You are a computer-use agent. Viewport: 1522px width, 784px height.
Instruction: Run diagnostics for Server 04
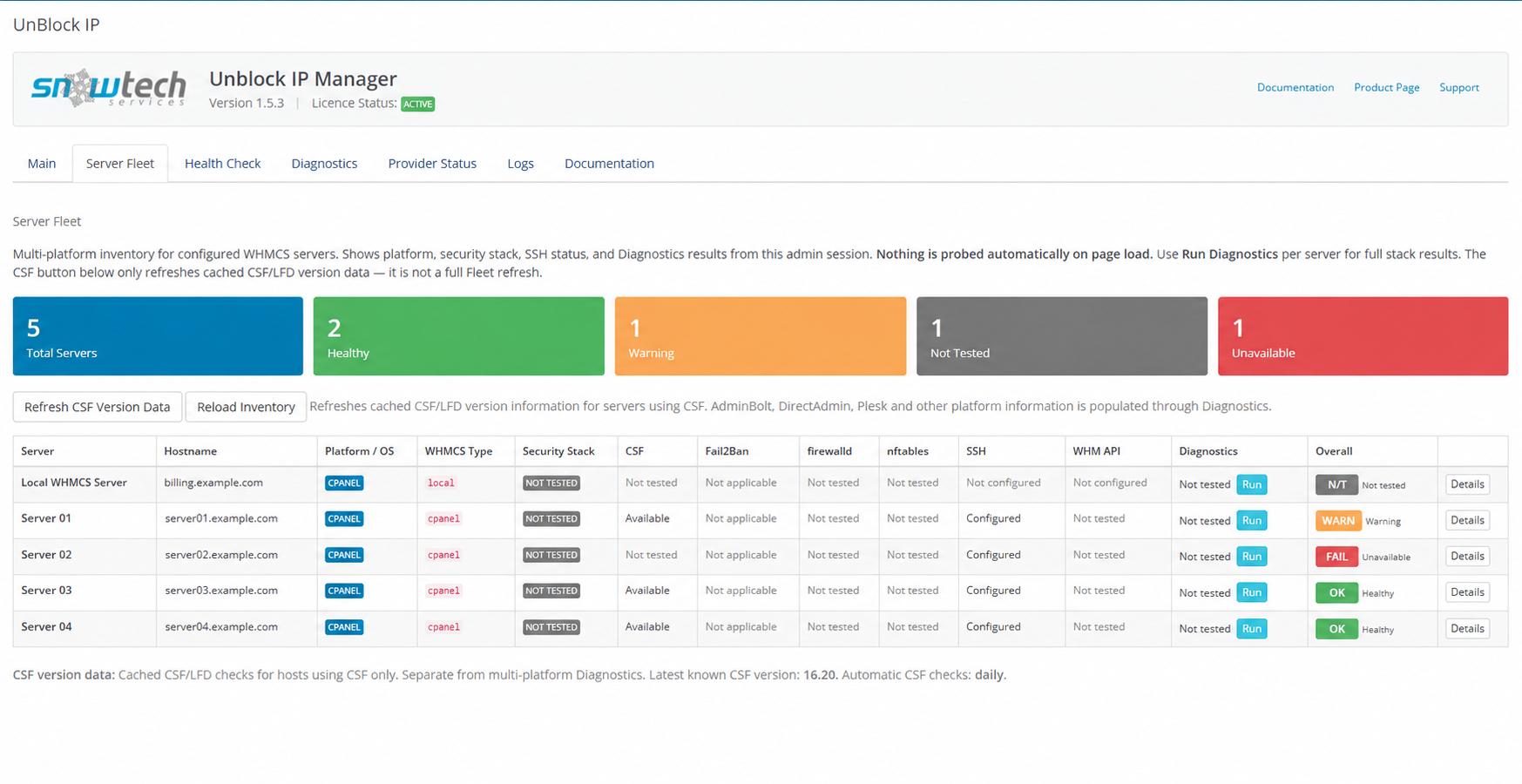point(1252,629)
